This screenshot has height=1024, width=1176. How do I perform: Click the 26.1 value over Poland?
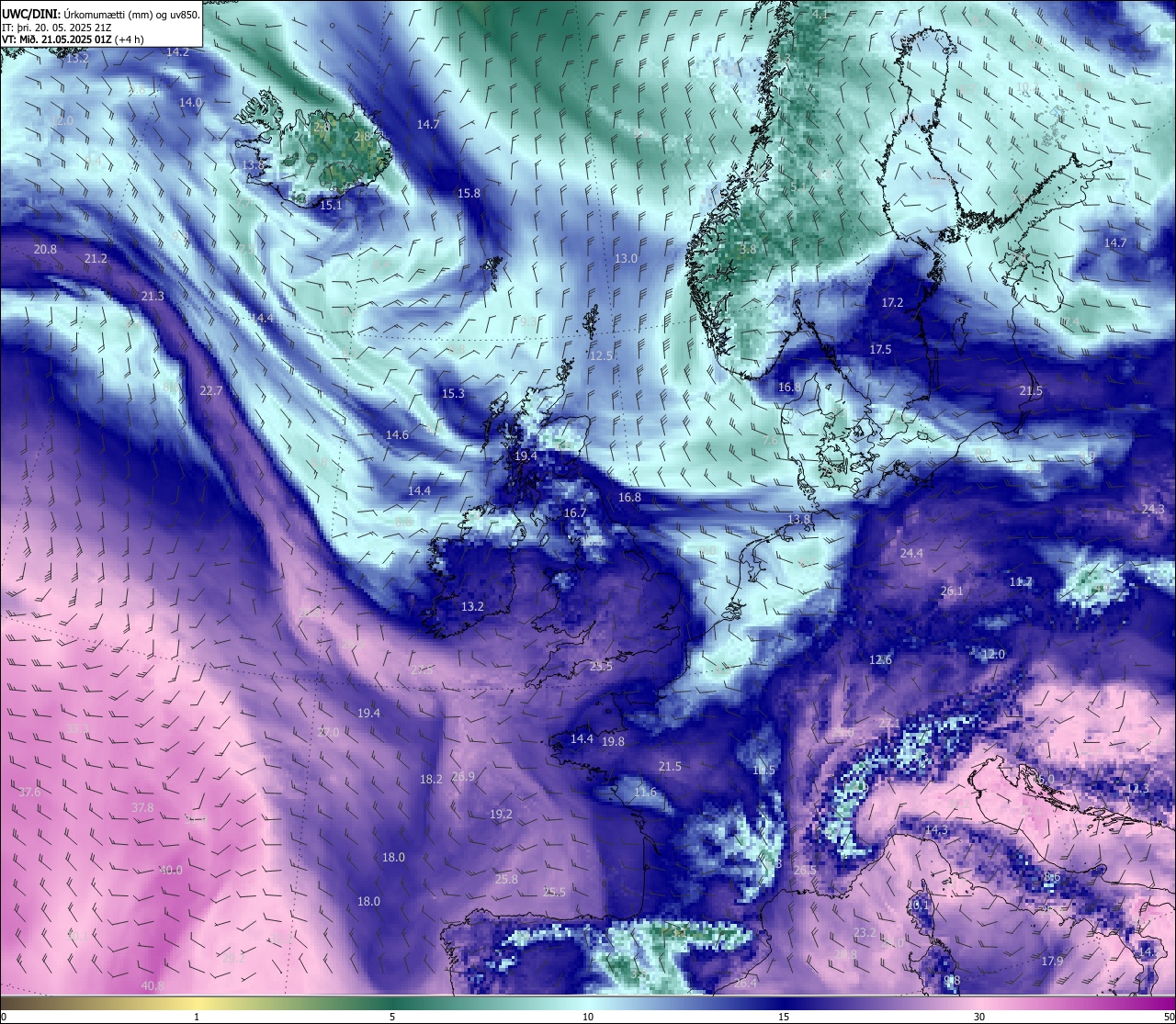tap(952, 591)
